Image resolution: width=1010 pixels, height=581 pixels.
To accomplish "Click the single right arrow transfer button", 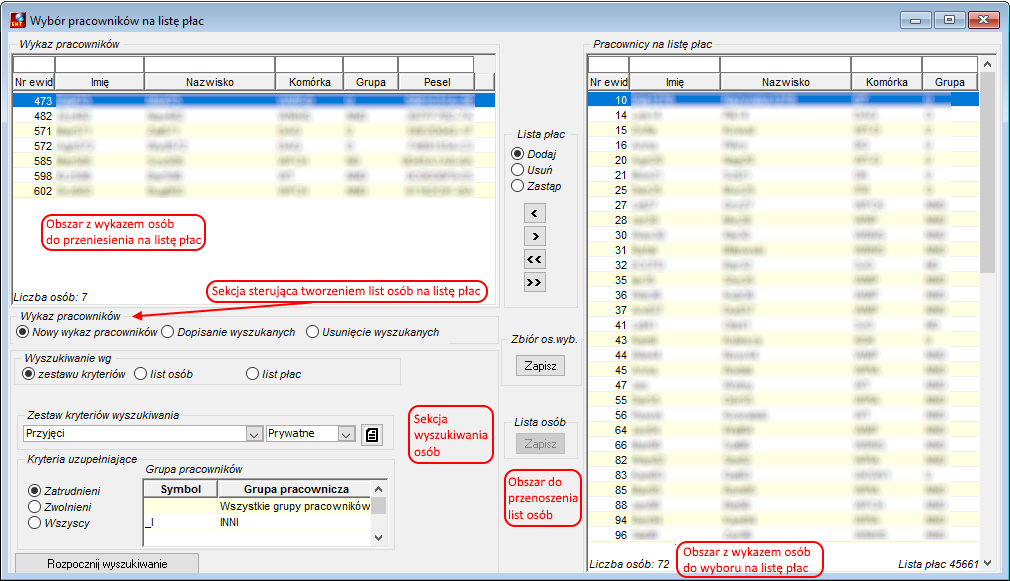I will [x=535, y=236].
